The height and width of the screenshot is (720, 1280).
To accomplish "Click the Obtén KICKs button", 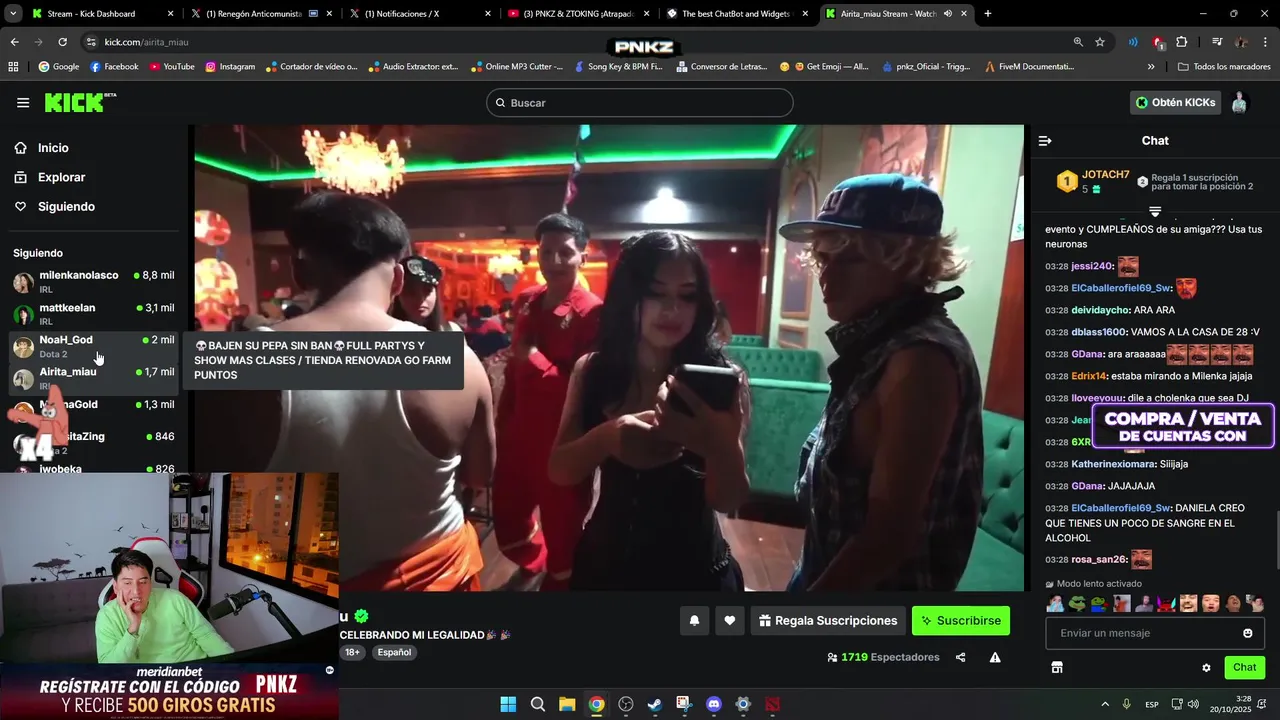I will click(1175, 103).
